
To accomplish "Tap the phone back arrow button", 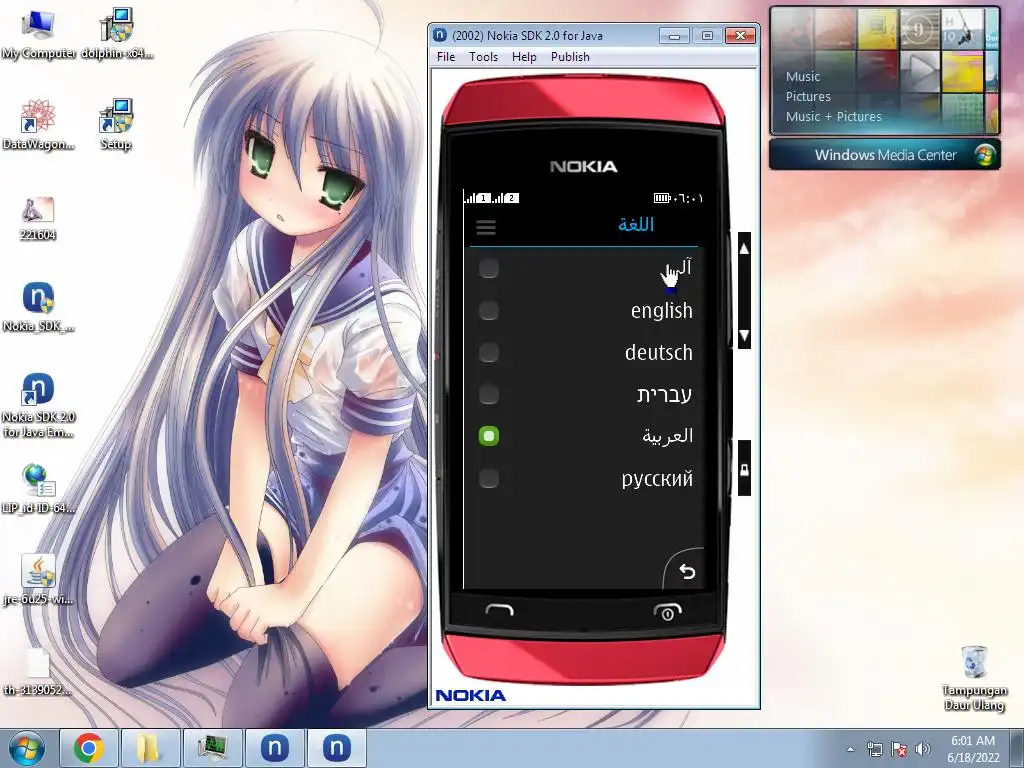I will point(686,571).
